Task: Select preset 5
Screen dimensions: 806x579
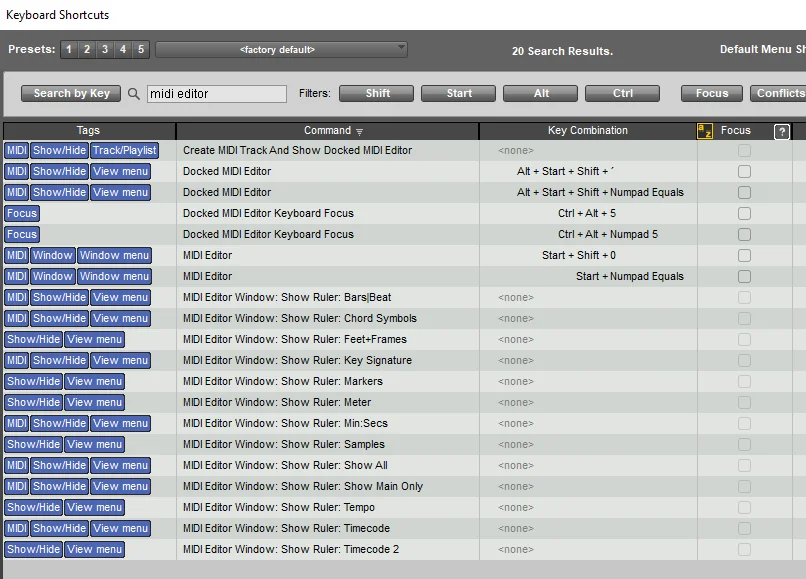Action: [x=141, y=49]
